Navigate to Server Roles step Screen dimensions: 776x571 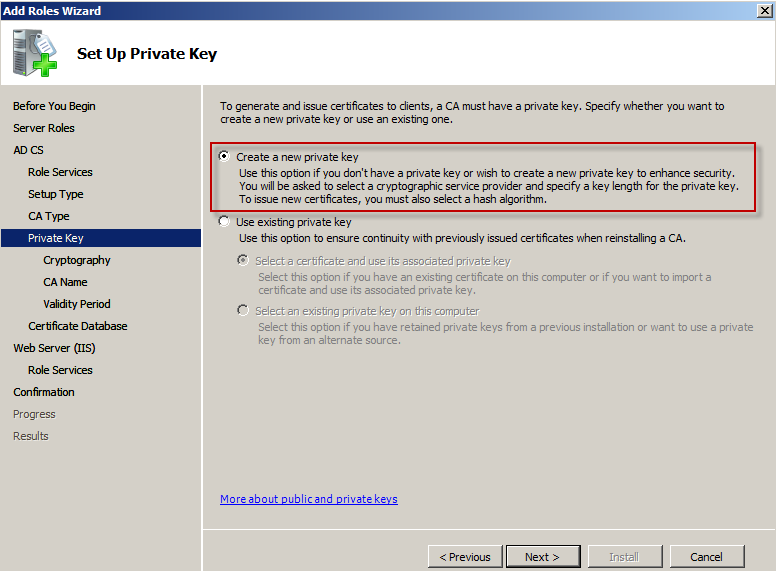[x=44, y=128]
